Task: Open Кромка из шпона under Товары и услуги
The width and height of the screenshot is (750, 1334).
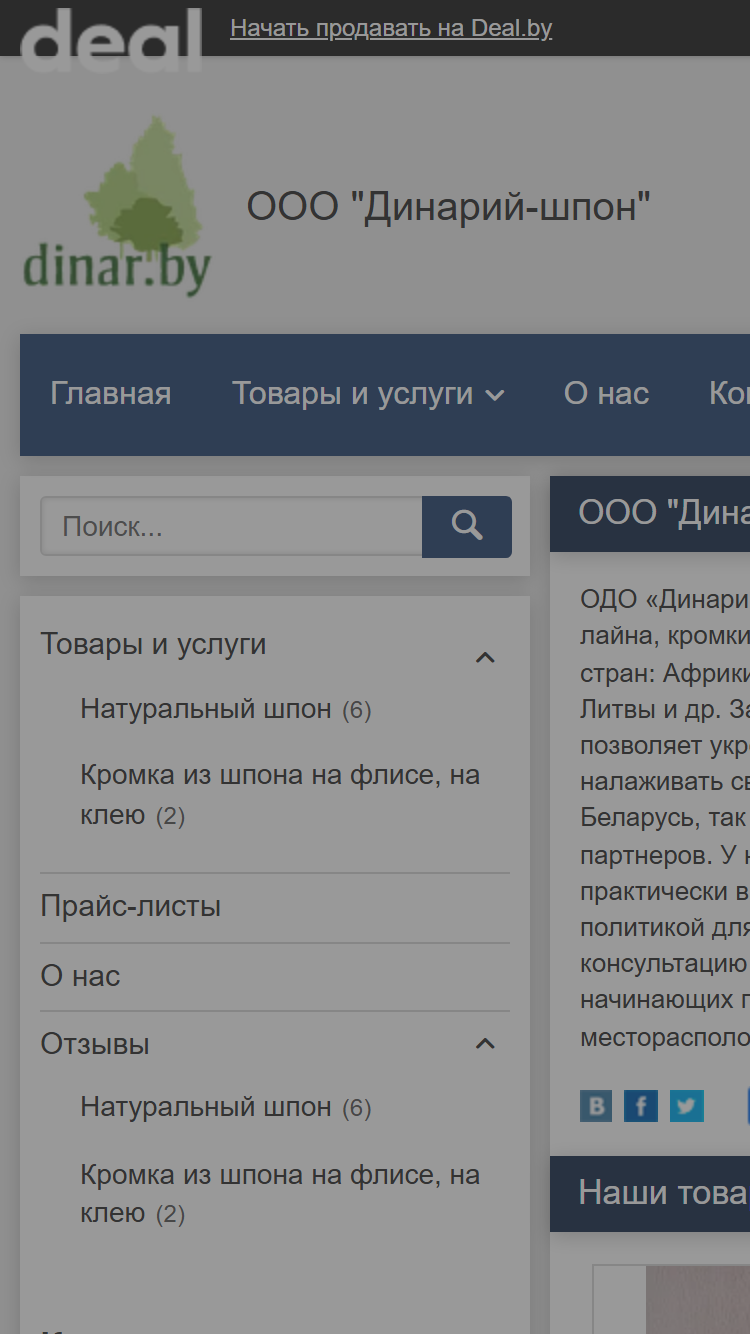Action: tap(280, 795)
